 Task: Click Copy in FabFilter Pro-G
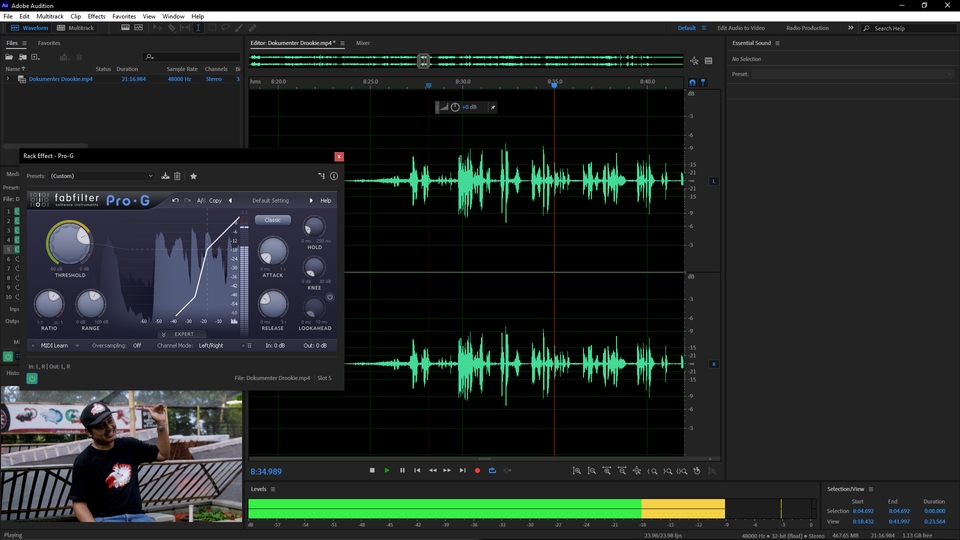tap(216, 200)
